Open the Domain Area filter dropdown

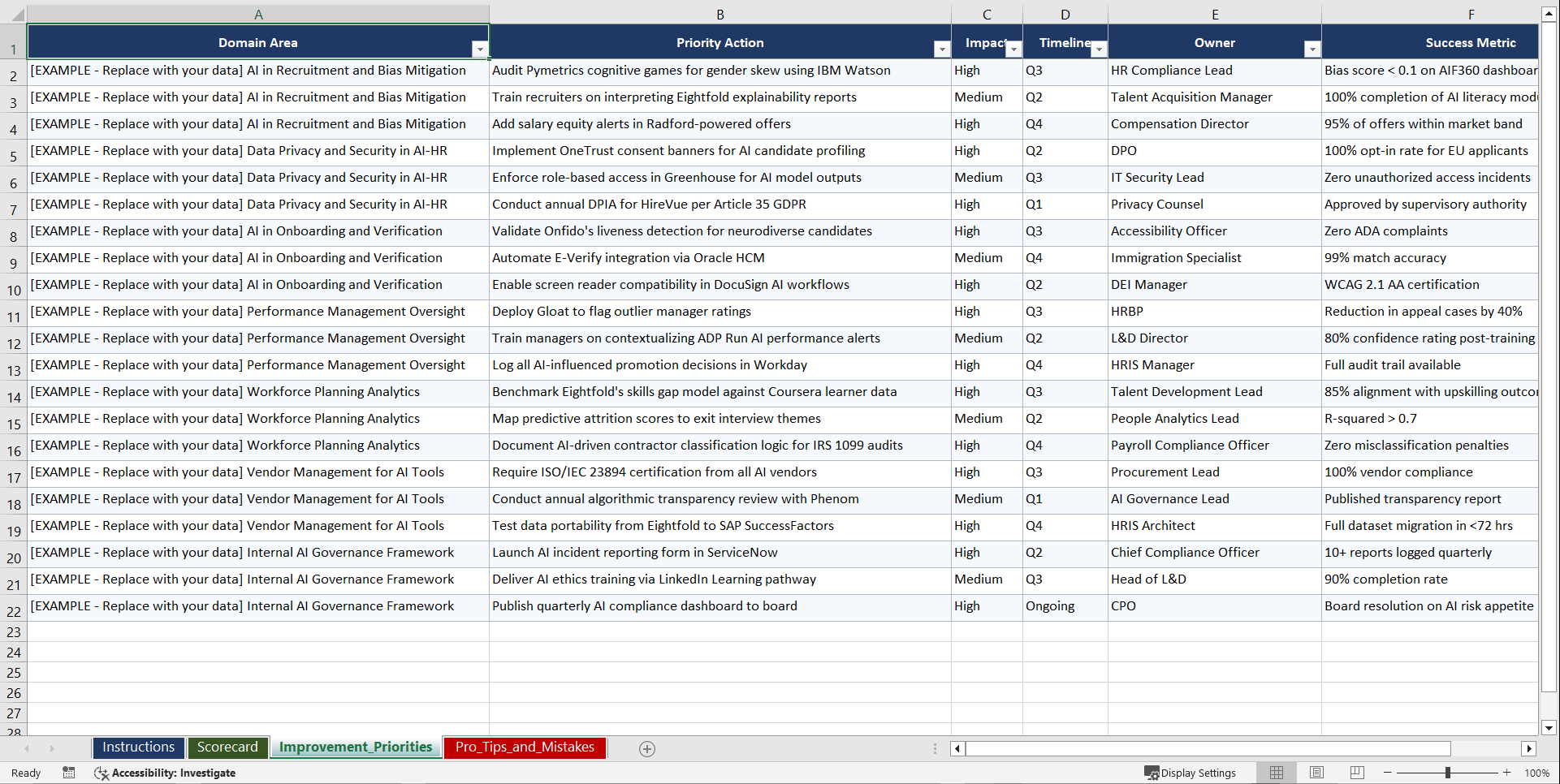(x=480, y=49)
